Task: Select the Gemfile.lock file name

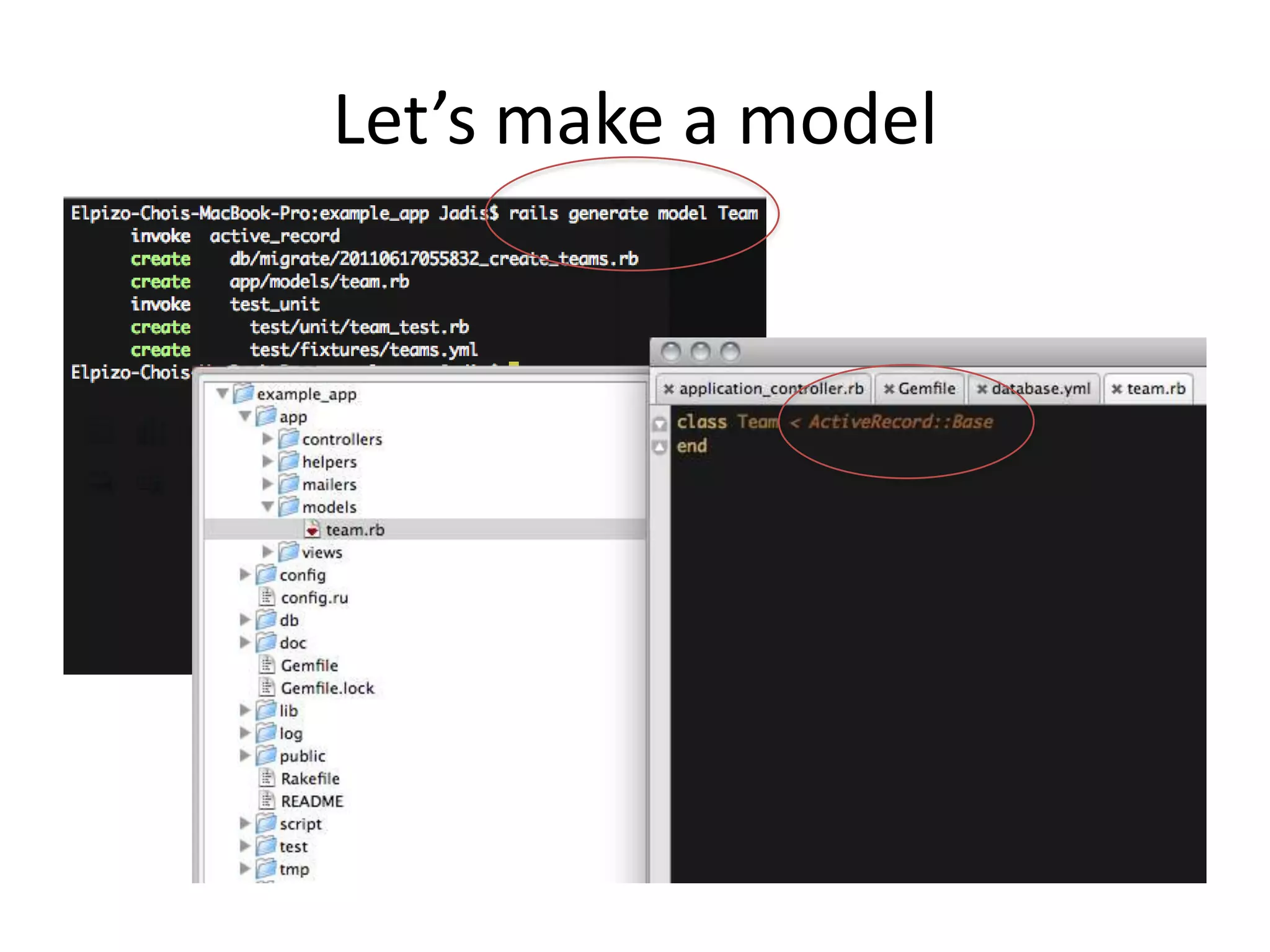Action: [327, 688]
